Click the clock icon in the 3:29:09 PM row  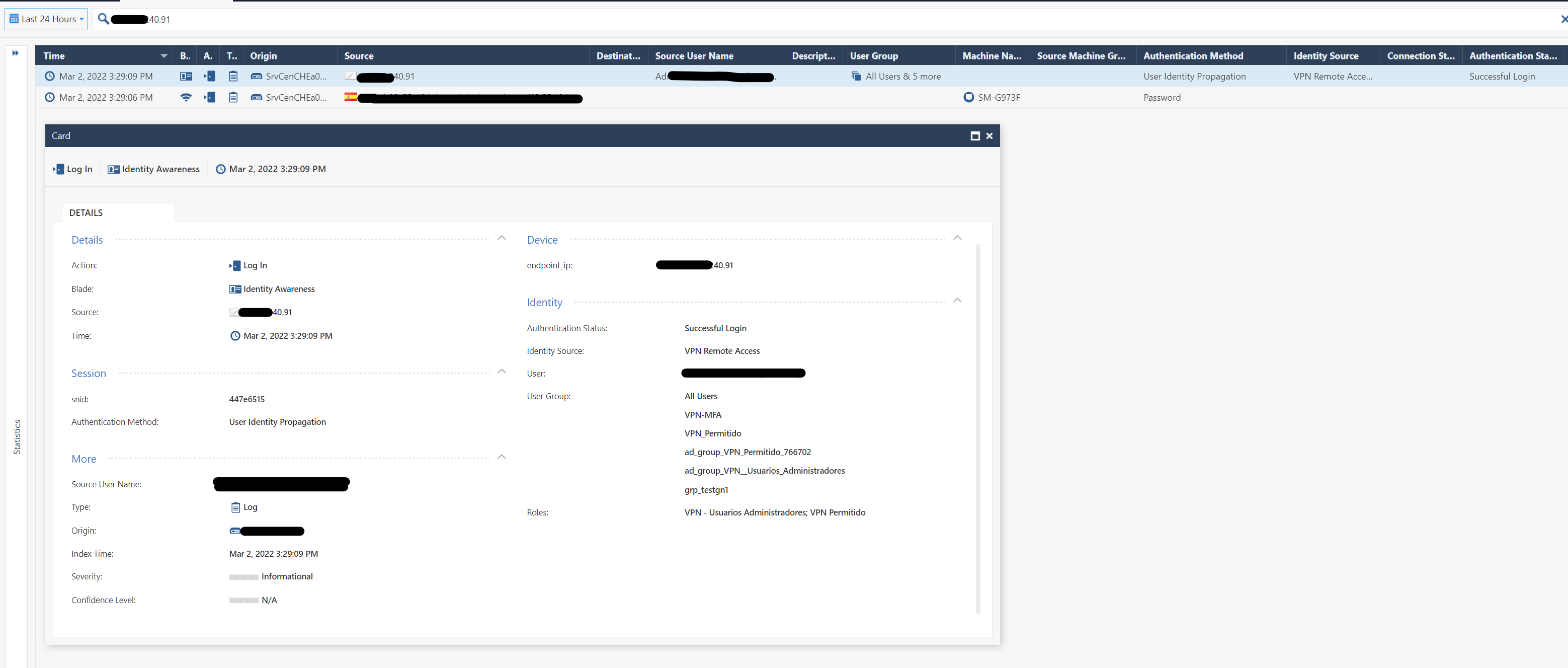coord(50,76)
